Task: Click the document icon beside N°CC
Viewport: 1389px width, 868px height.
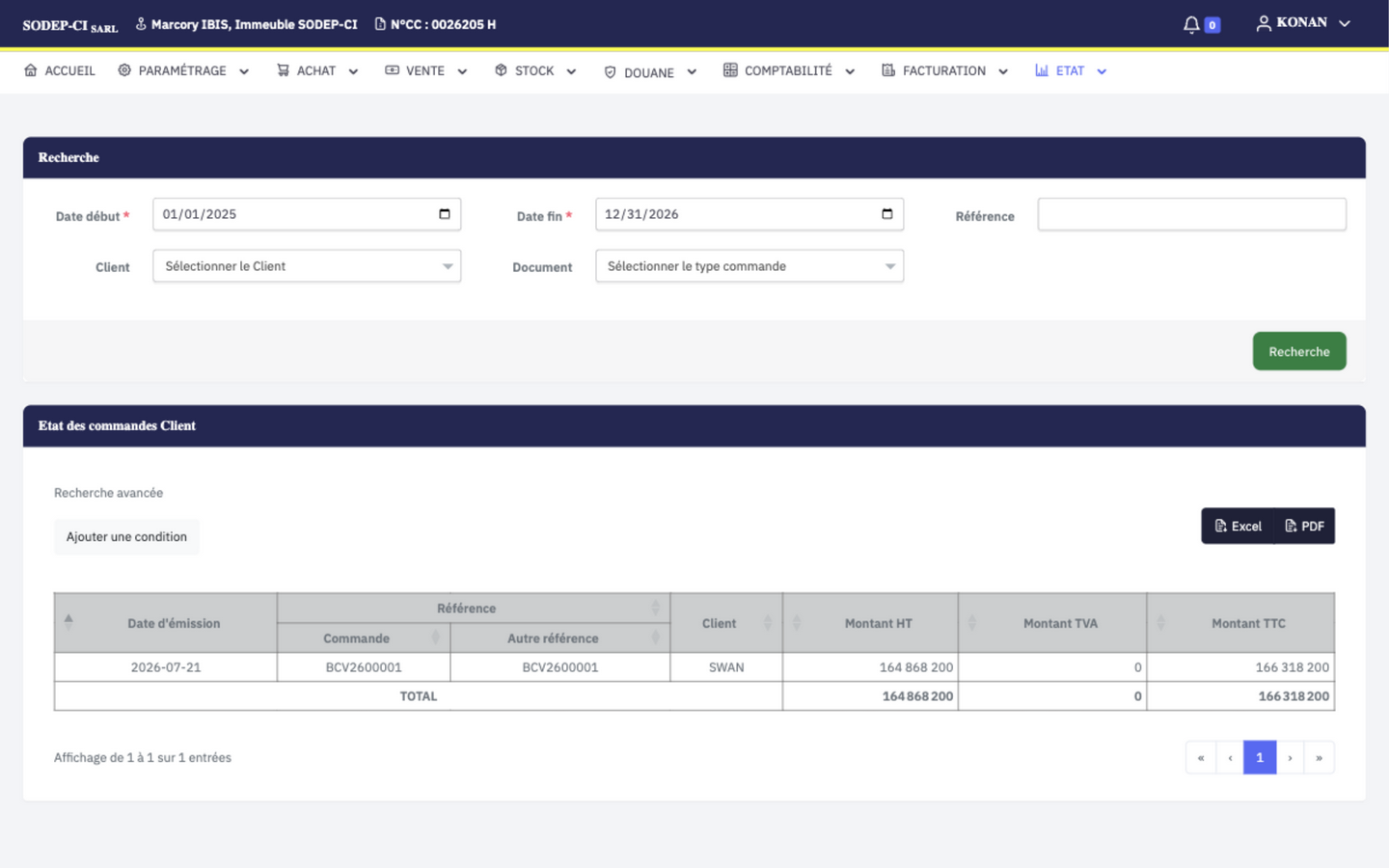Action: (380, 24)
